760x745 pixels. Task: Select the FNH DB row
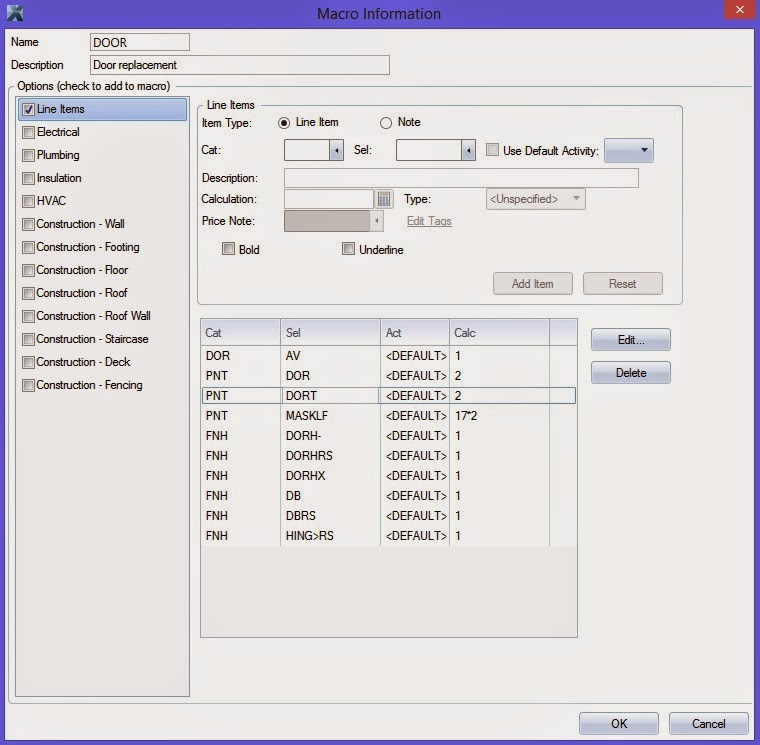(389, 496)
